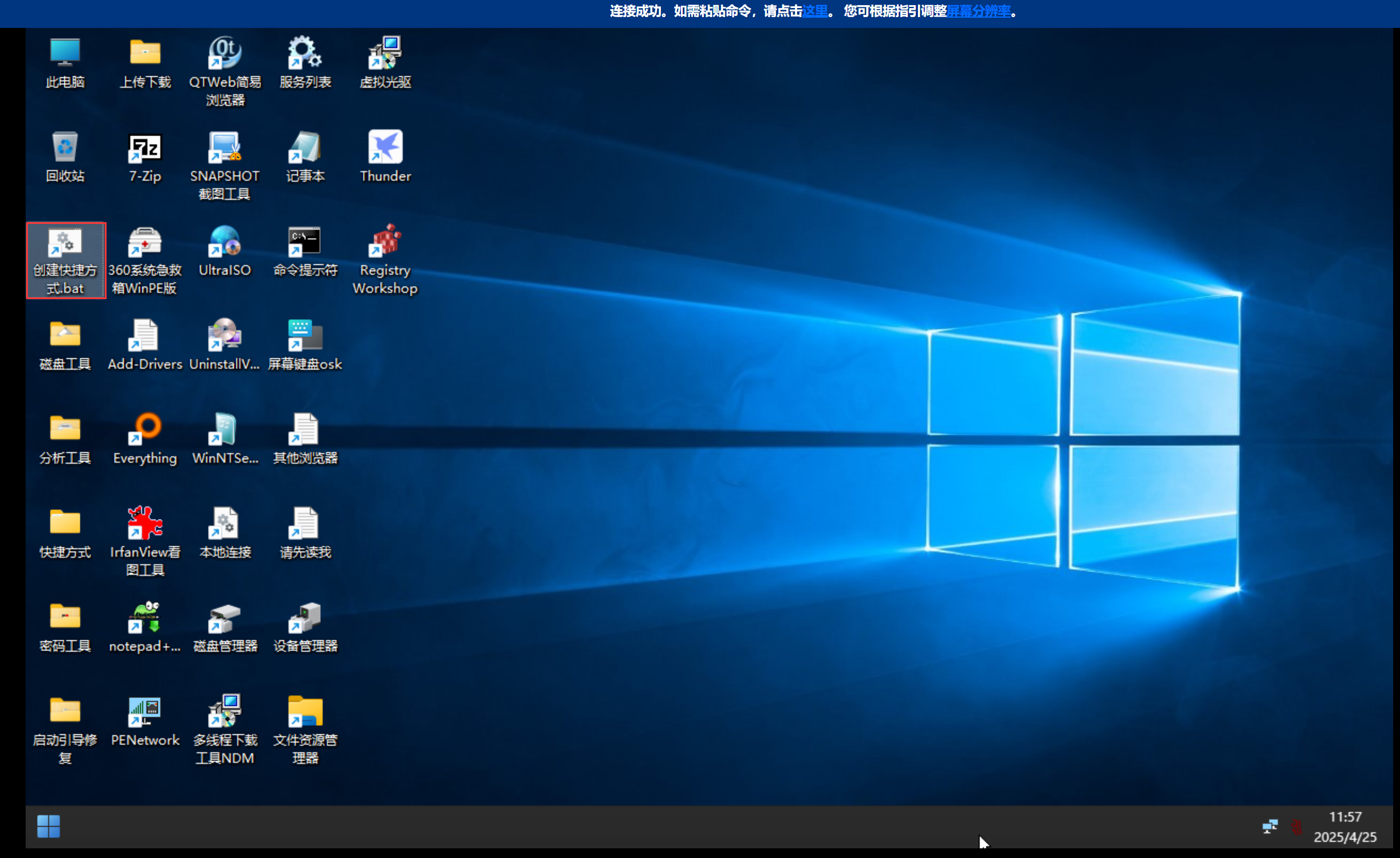Click the Thunder shortcut icon
The height and width of the screenshot is (858, 1400).
pyautogui.click(x=385, y=148)
